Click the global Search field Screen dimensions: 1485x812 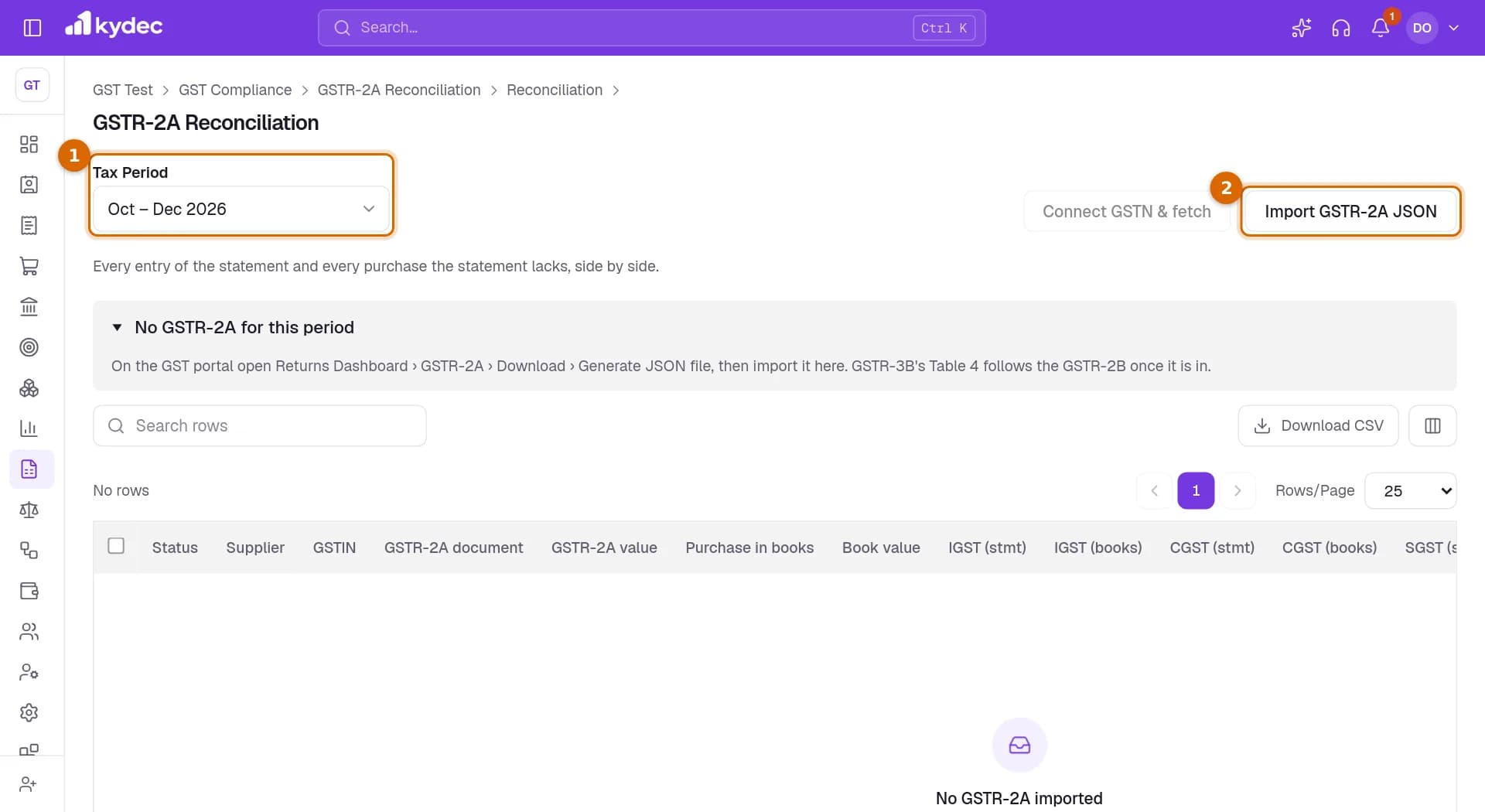pos(651,28)
